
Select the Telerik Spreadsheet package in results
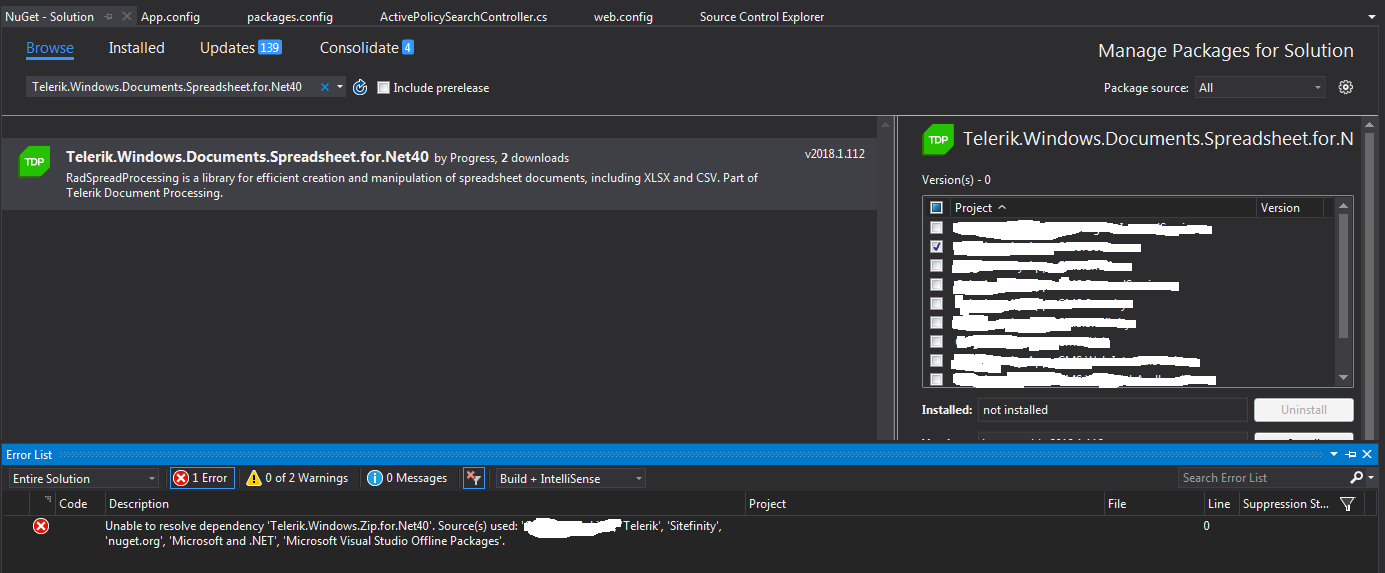[440, 174]
